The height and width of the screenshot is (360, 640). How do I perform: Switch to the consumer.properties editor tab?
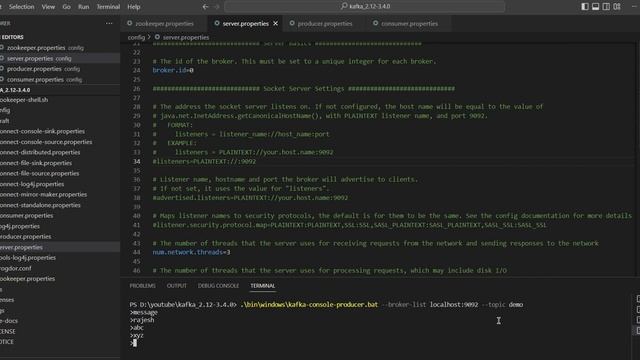point(409,24)
